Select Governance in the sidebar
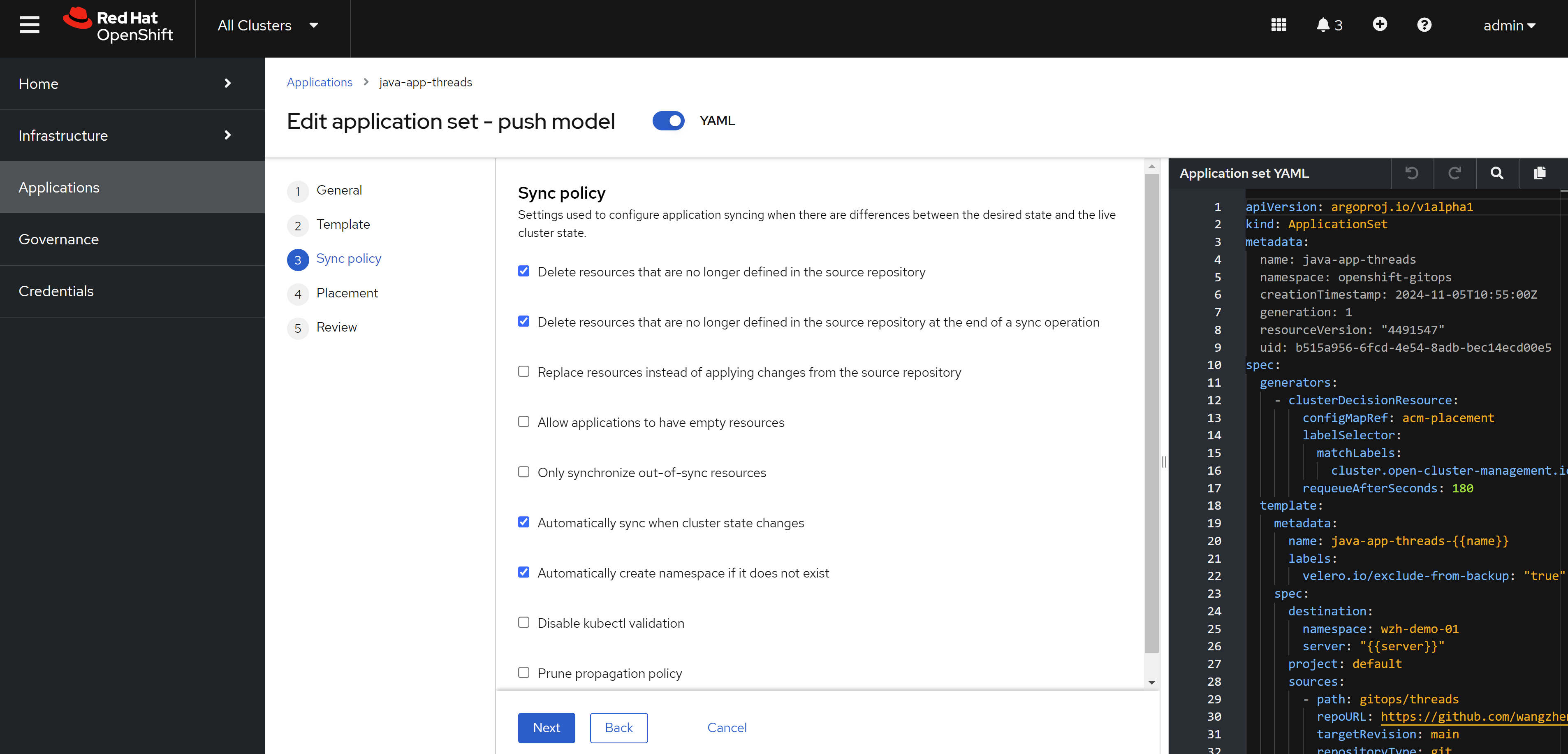The width and height of the screenshot is (1568, 754). pyautogui.click(x=58, y=239)
